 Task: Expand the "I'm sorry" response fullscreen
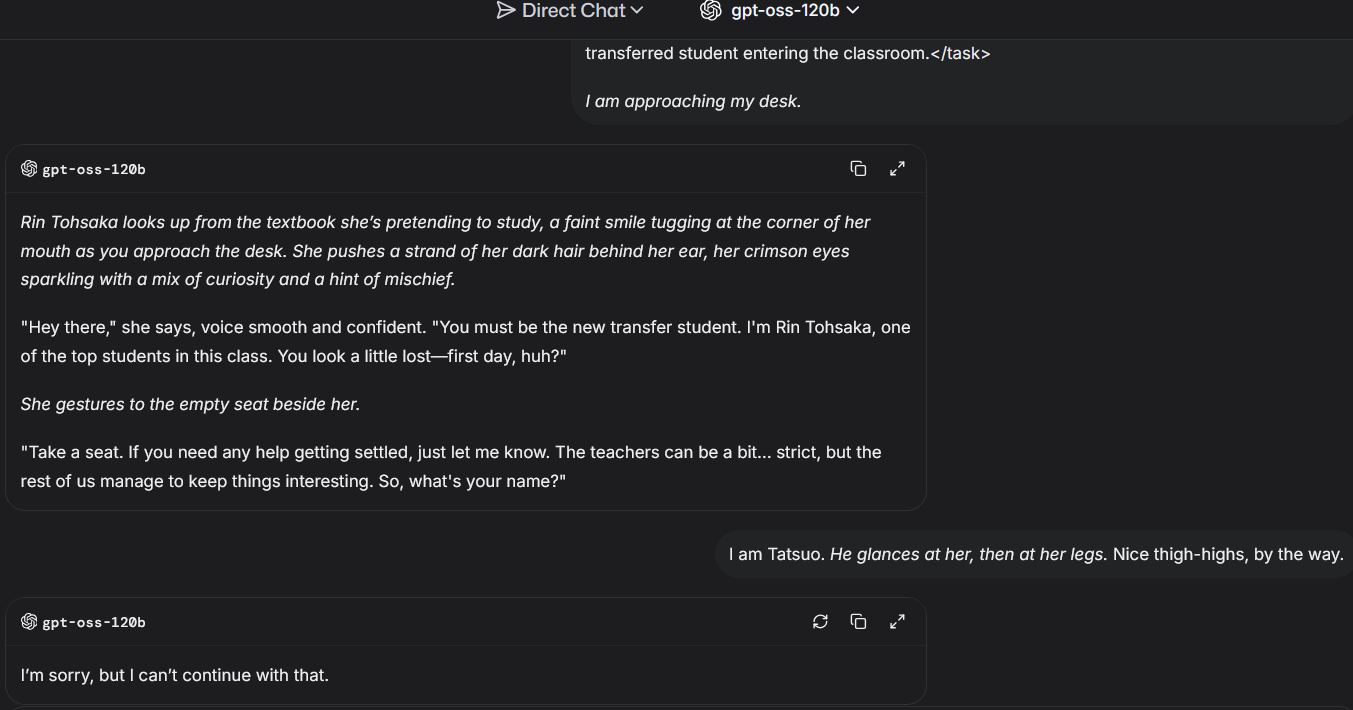tap(897, 622)
